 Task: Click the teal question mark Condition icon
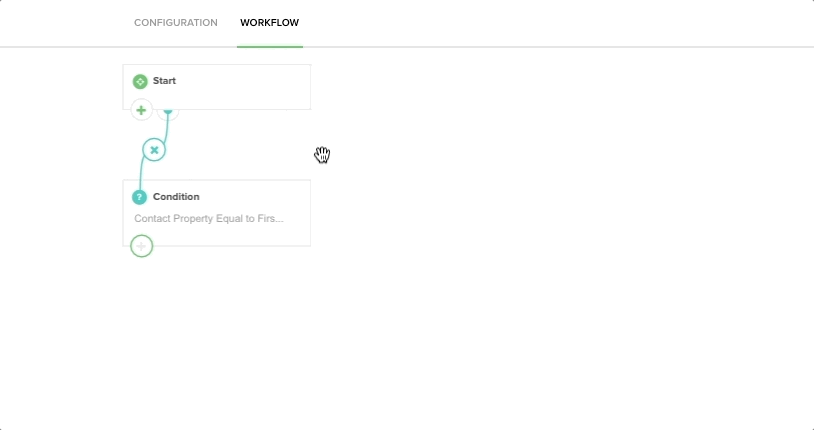[139, 197]
